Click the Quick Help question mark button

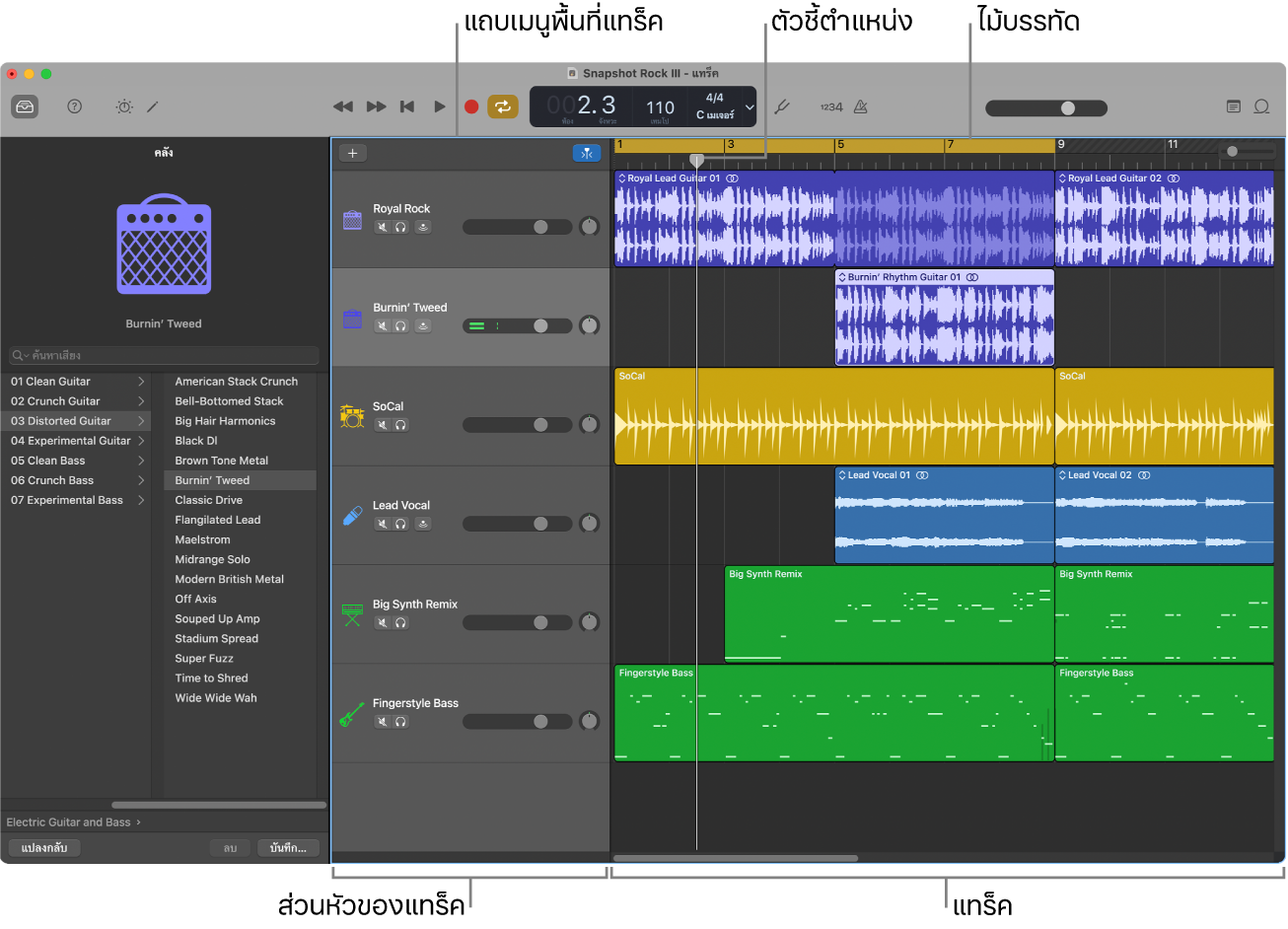pos(74,107)
